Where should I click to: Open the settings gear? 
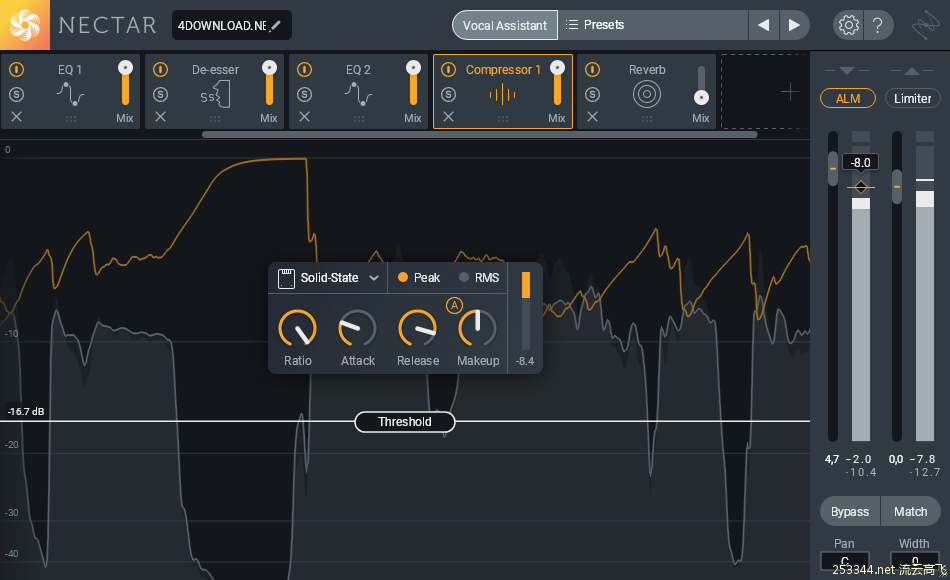[848, 25]
